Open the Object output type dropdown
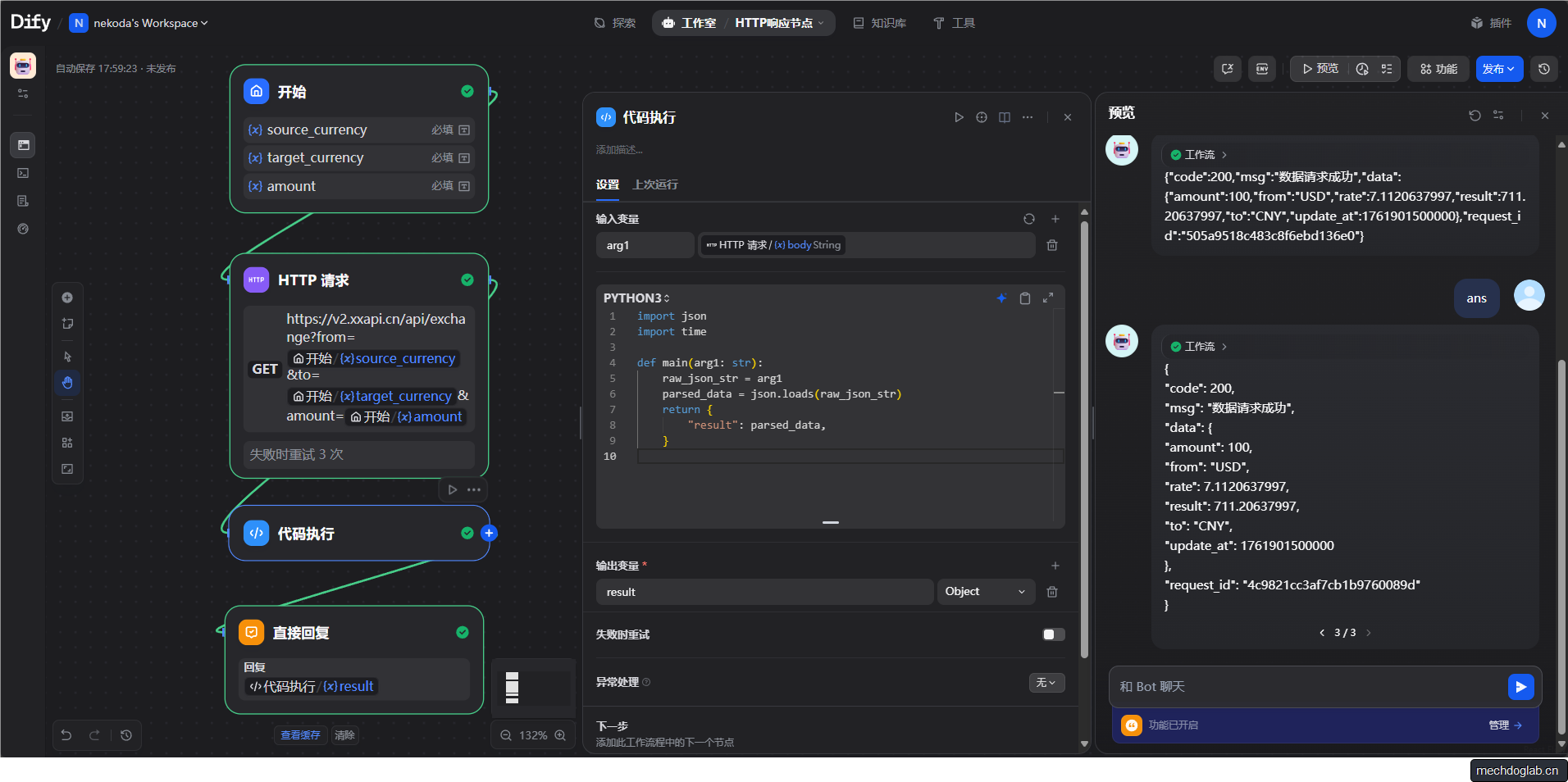This screenshot has width=1568, height=782. [x=985, y=592]
